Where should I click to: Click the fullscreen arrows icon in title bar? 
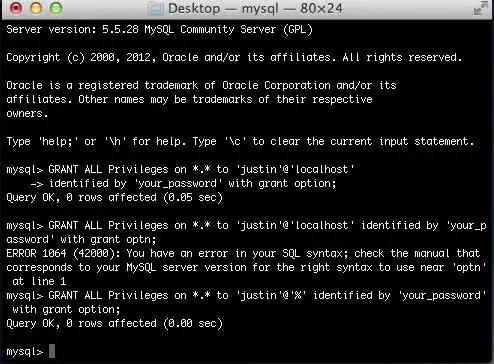[x=480, y=8]
